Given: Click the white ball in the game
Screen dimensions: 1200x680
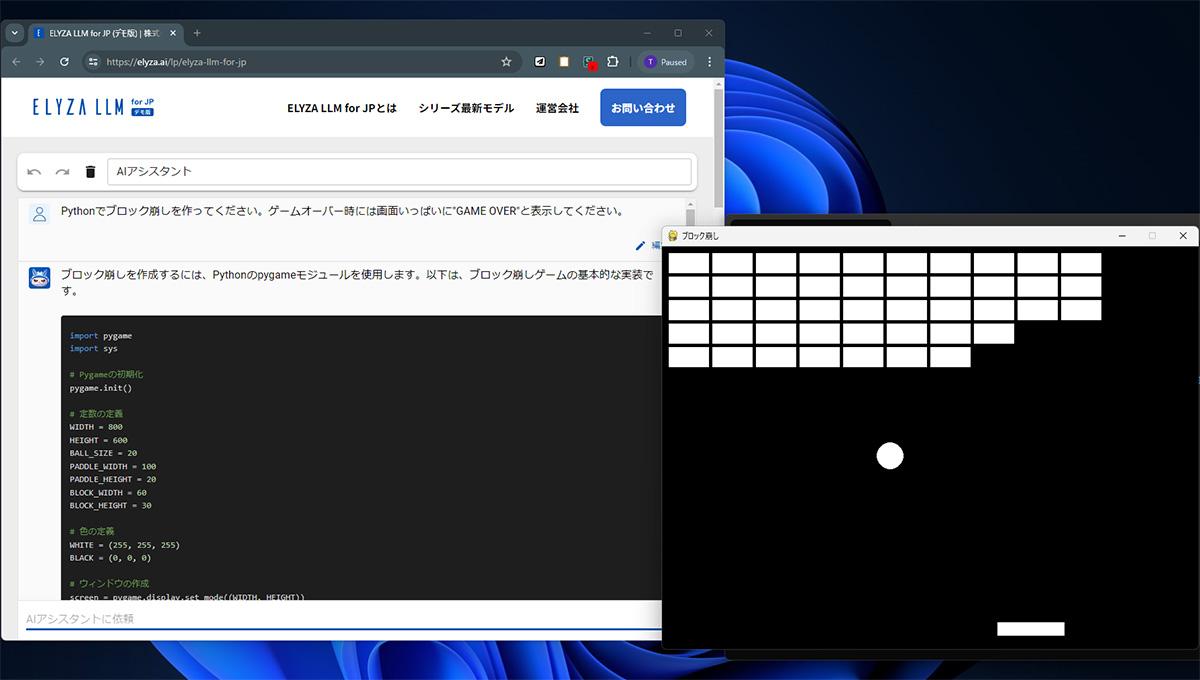Looking at the screenshot, I should point(890,456).
